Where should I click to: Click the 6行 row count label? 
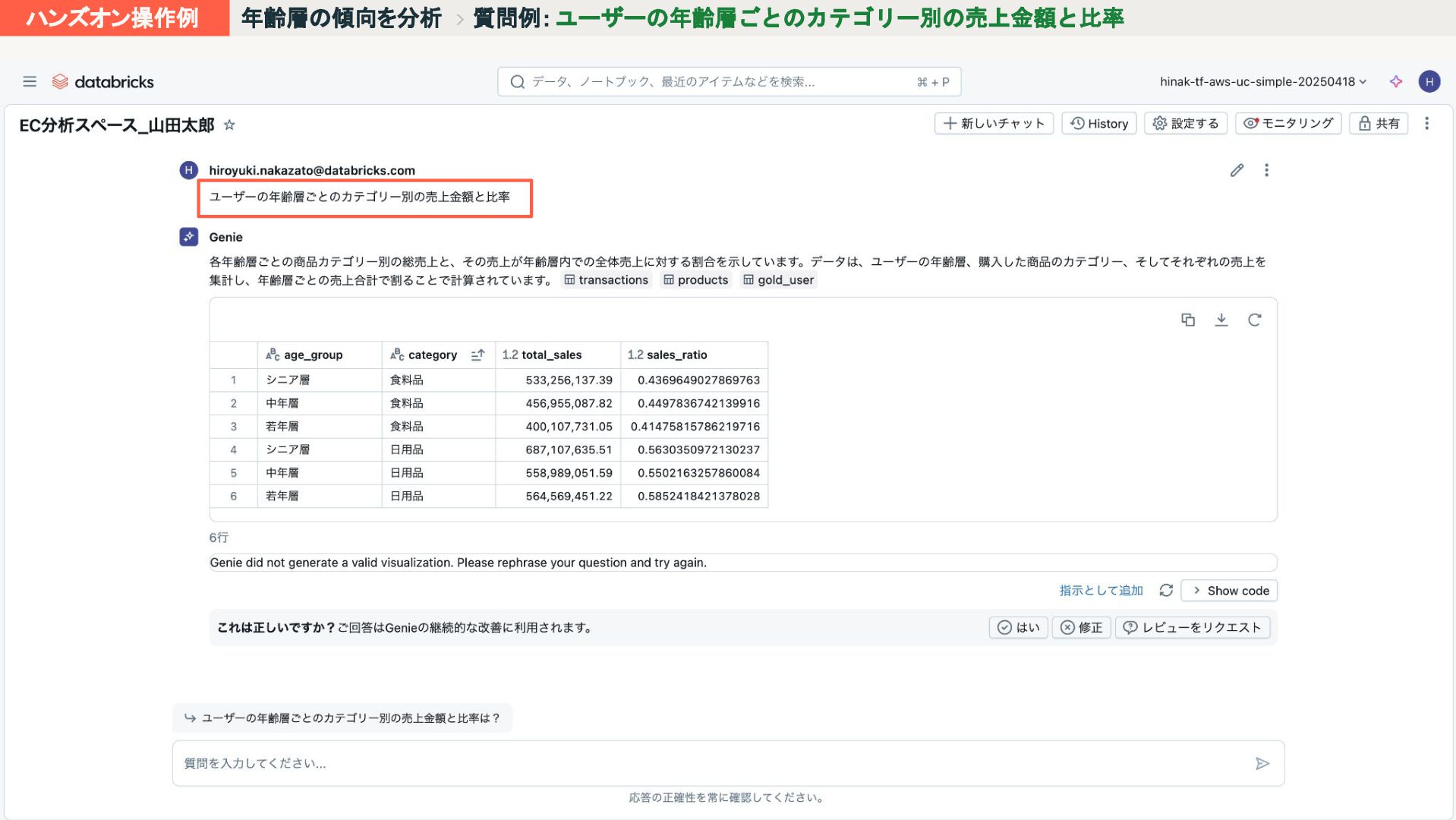pyautogui.click(x=219, y=537)
